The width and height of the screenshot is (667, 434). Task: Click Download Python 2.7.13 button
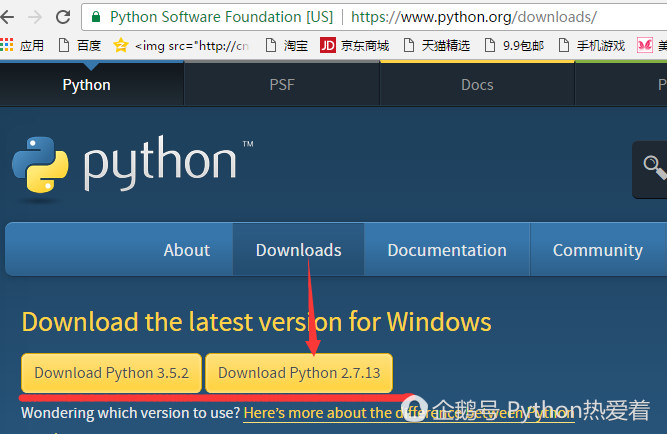point(299,373)
